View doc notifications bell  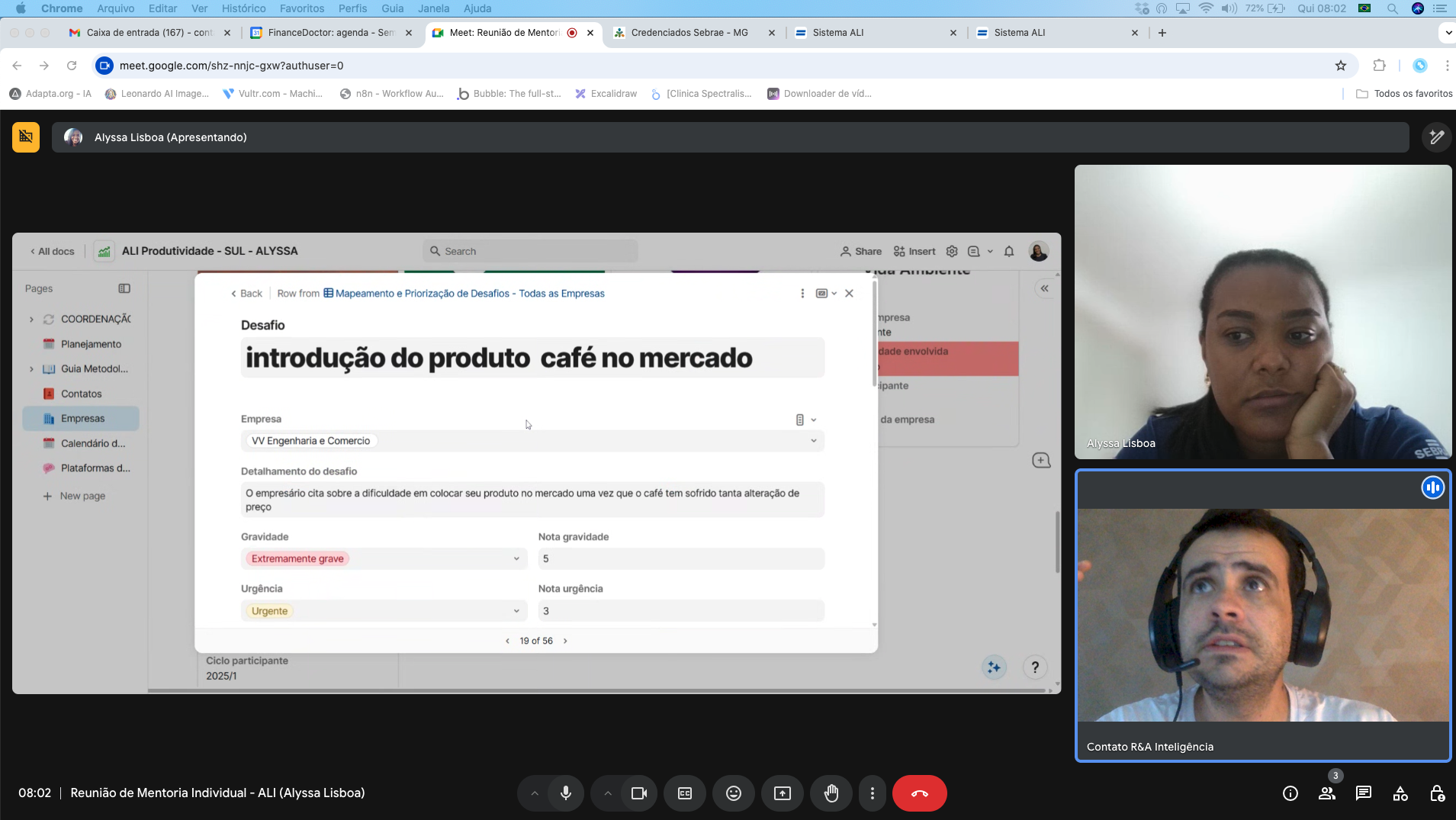[x=1009, y=252]
